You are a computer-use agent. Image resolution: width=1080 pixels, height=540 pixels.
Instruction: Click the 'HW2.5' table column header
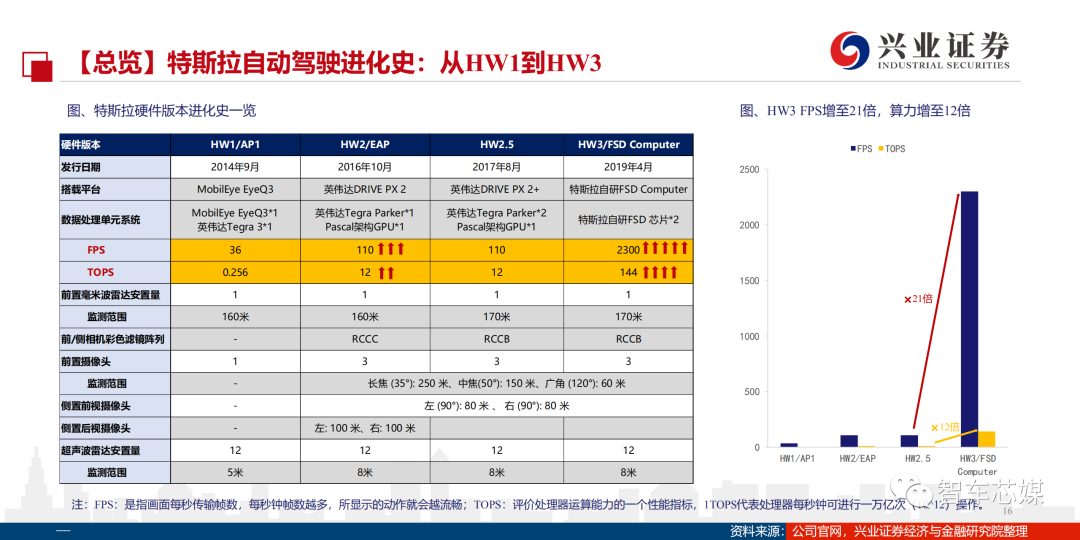point(497,145)
